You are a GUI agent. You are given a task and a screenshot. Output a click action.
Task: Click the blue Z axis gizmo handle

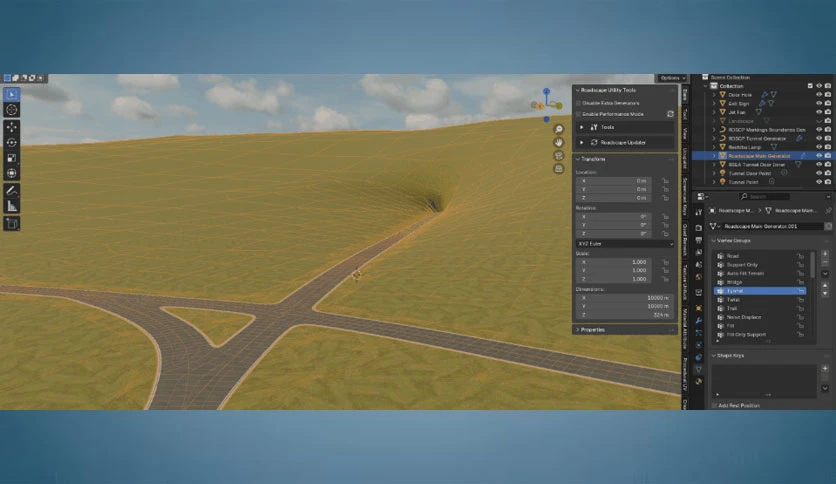pos(546,92)
